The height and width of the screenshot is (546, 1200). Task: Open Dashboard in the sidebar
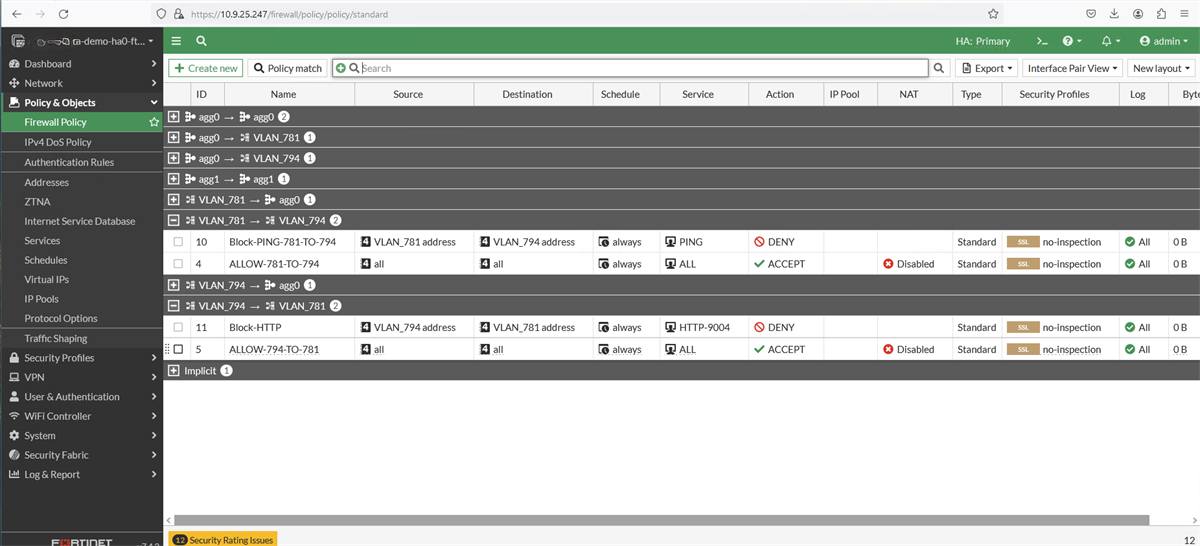point(81,63)
